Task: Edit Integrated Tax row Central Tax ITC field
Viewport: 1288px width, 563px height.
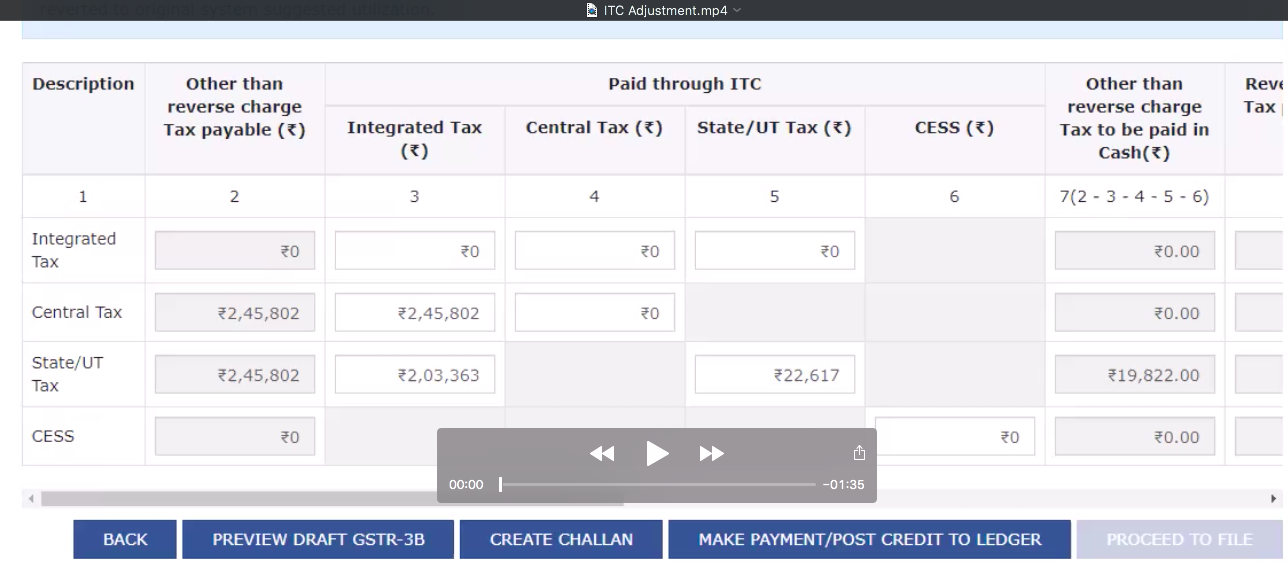Action: pos(595,251)
